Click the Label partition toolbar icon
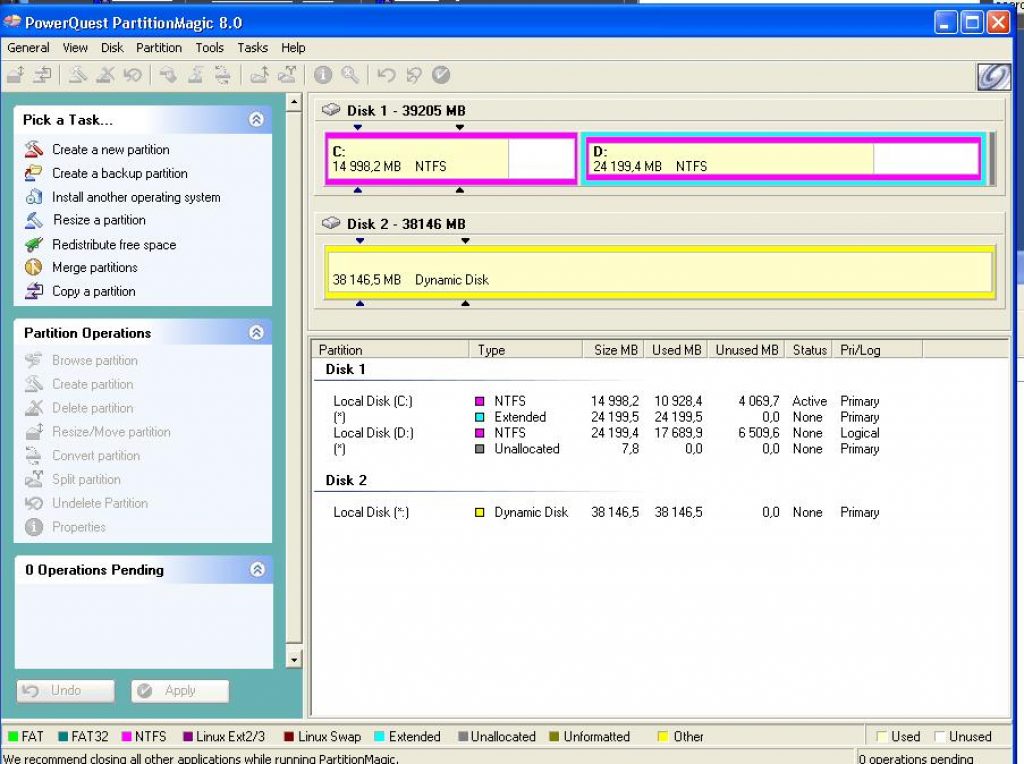 [168, 75]
